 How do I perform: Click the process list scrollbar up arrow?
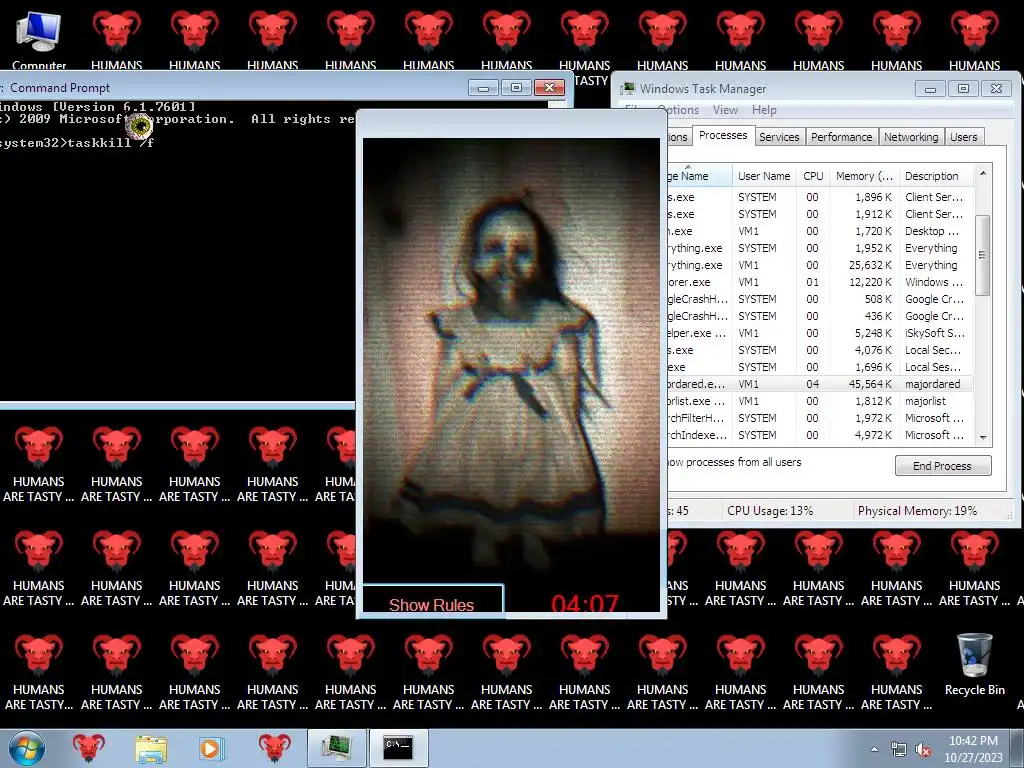[983, 174]
